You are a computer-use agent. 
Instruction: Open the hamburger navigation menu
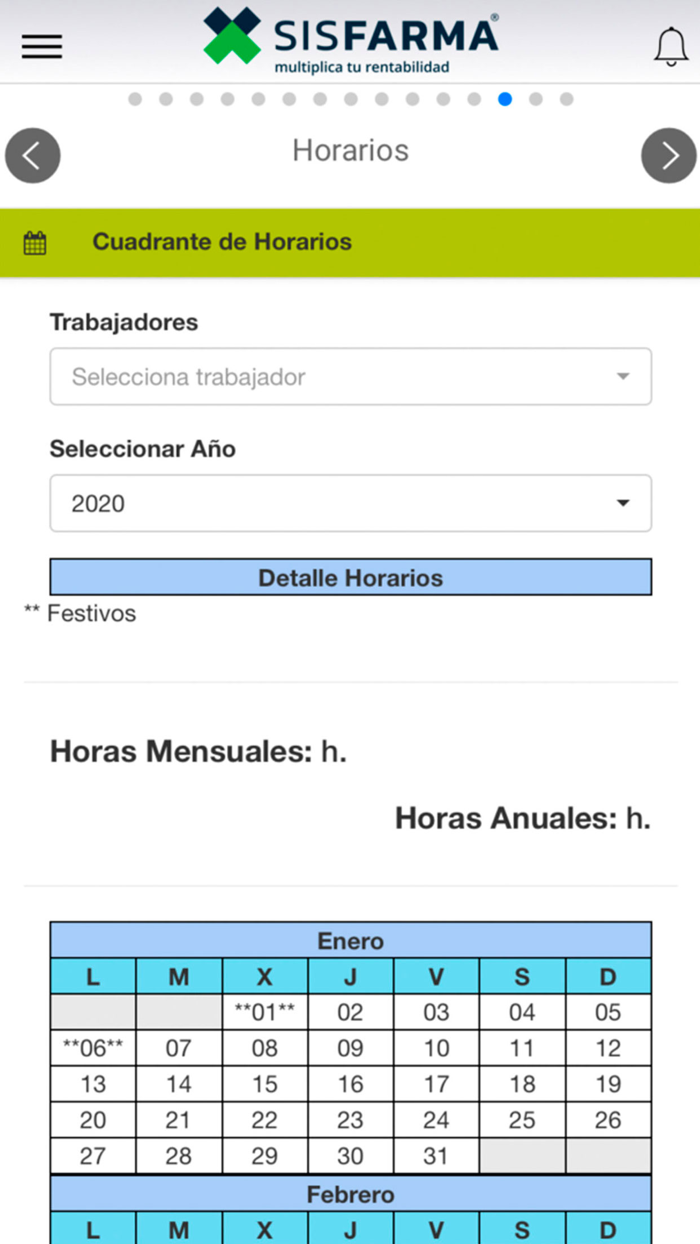pyautogui.click(x=41, y=46)
